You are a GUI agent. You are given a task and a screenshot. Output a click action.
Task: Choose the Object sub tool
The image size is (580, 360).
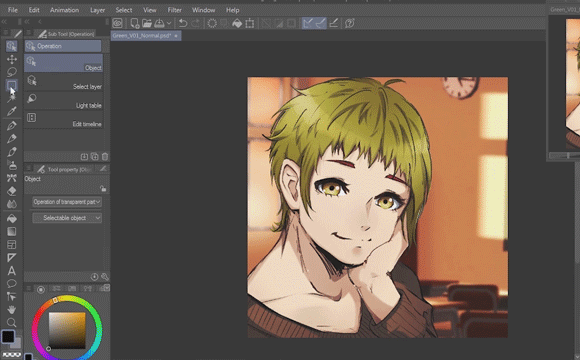click(x=63, y=63)
